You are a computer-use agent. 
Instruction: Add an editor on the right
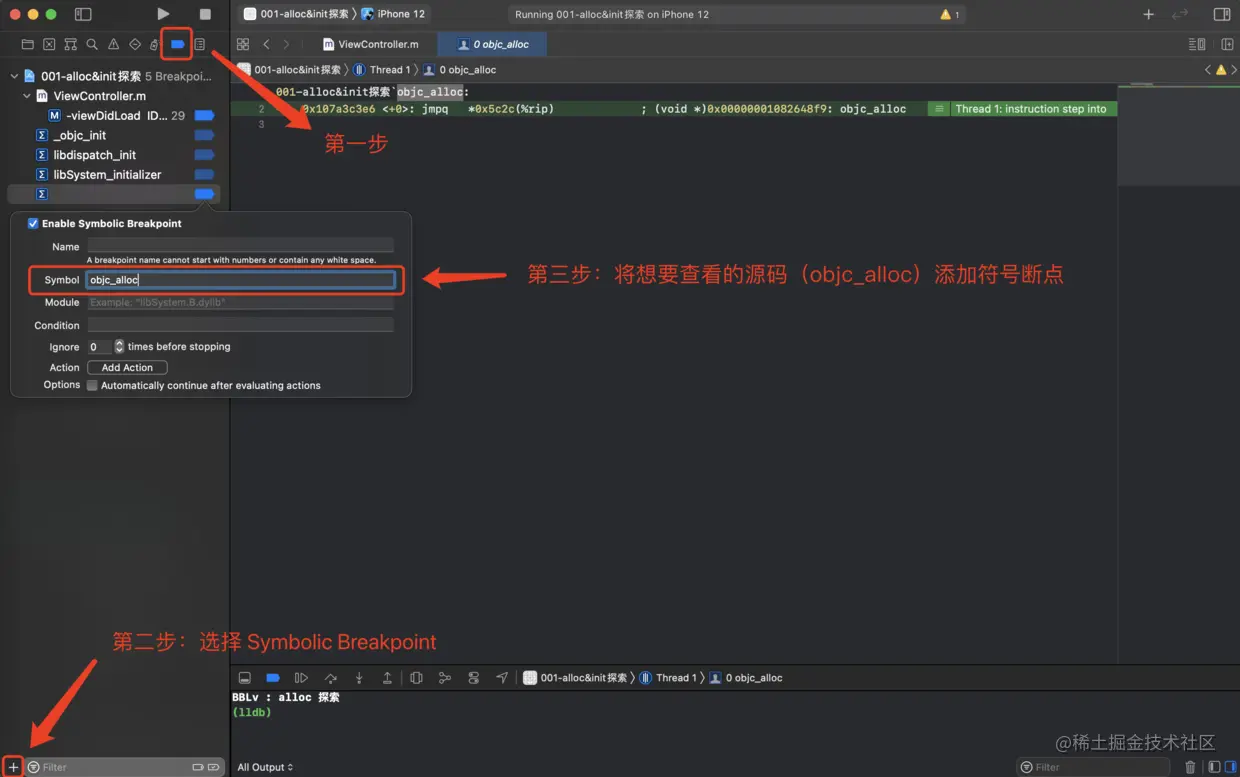[1227, 44]
